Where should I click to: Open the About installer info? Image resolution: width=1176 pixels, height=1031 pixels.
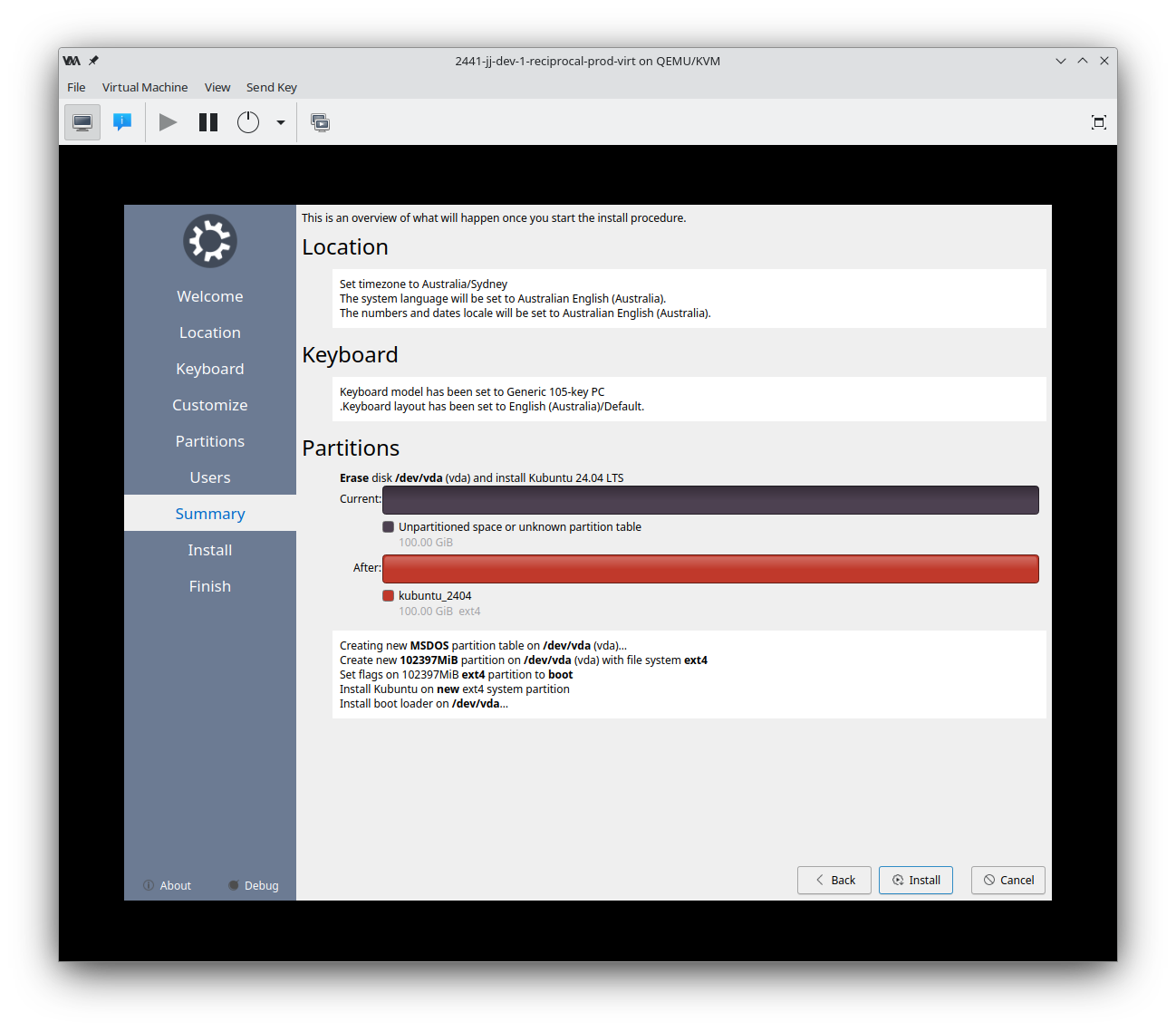pyautogui.click(x=168, y=885)
